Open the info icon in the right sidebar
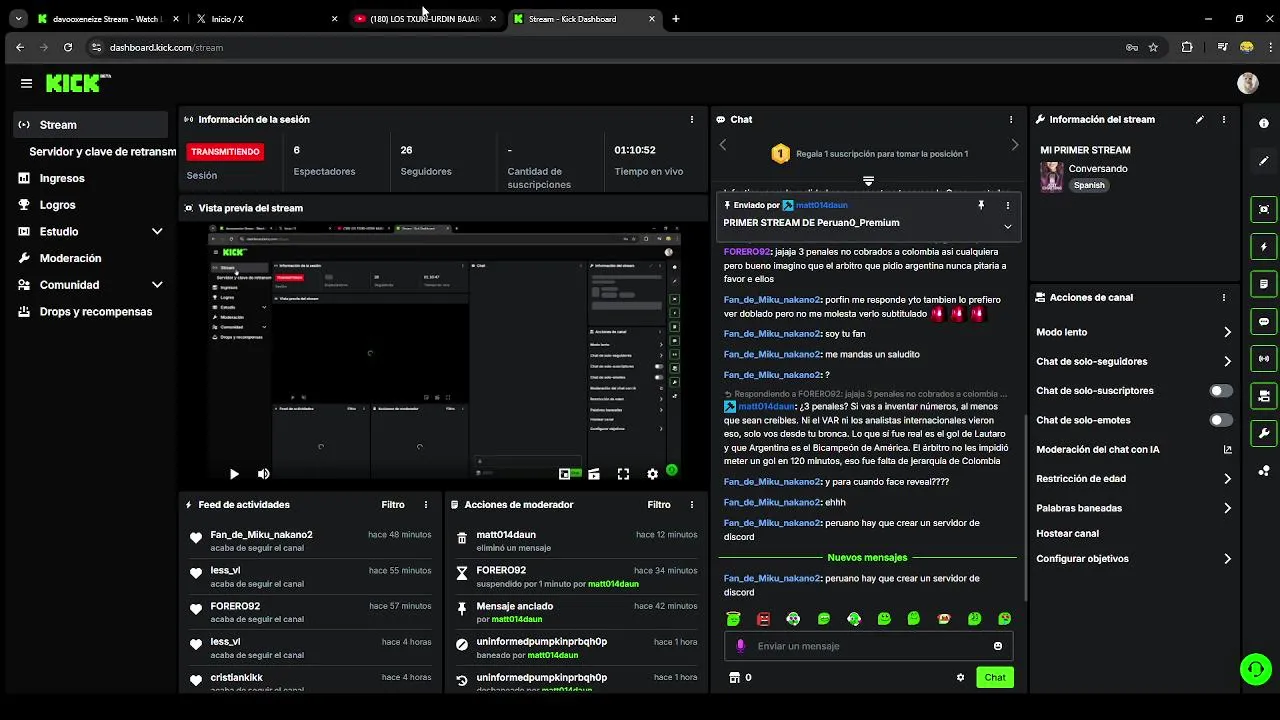Screen dimensions: 1280x720 point(1264,123)
